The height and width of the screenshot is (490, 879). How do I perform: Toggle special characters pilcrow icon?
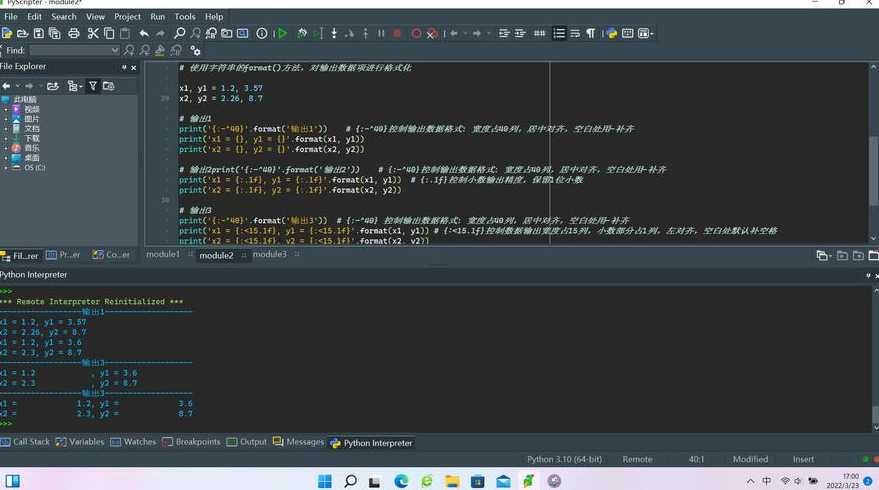(x=590, y=34)
